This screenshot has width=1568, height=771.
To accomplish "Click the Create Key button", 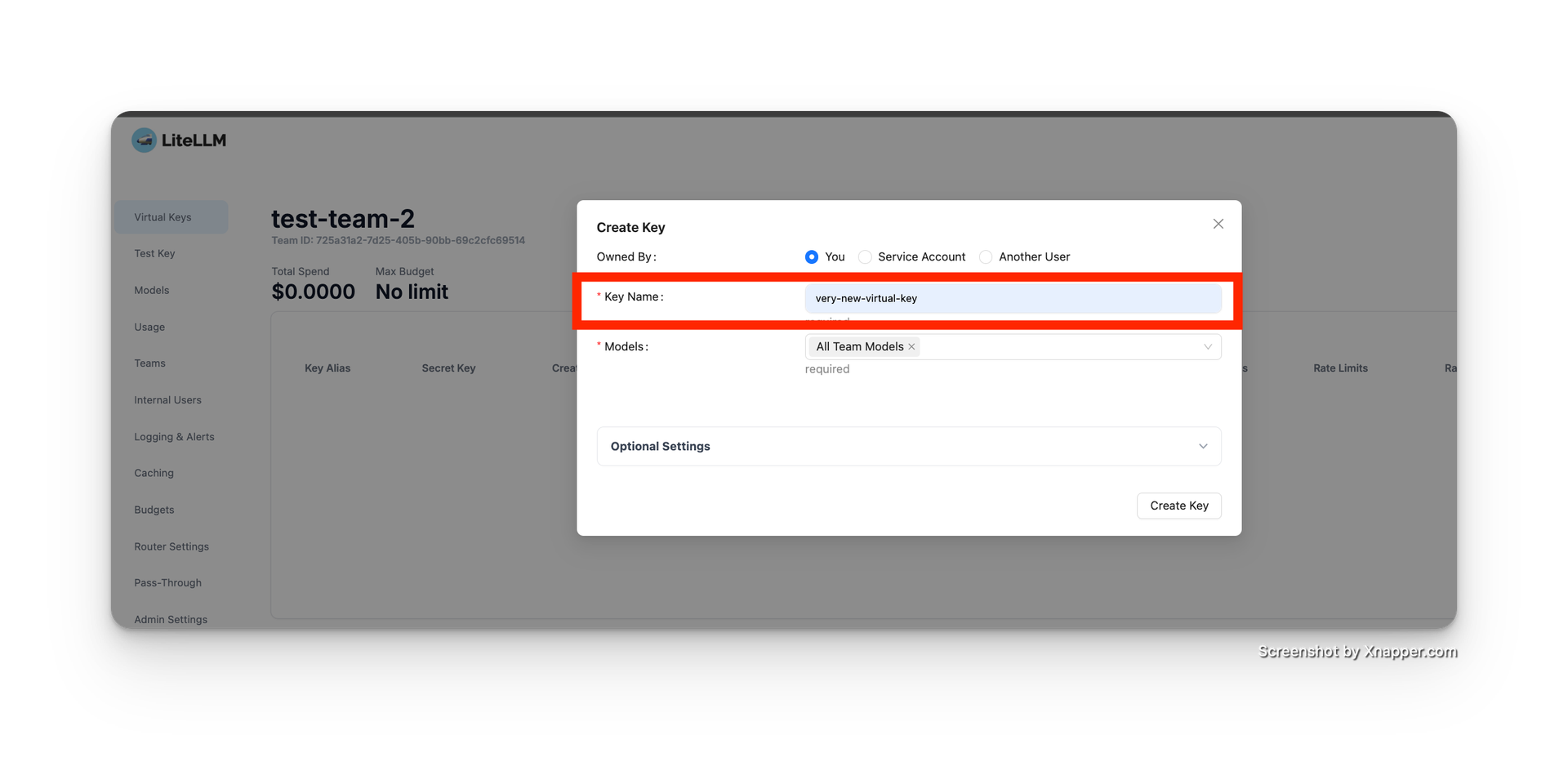I will click(x=1178, y=506).
